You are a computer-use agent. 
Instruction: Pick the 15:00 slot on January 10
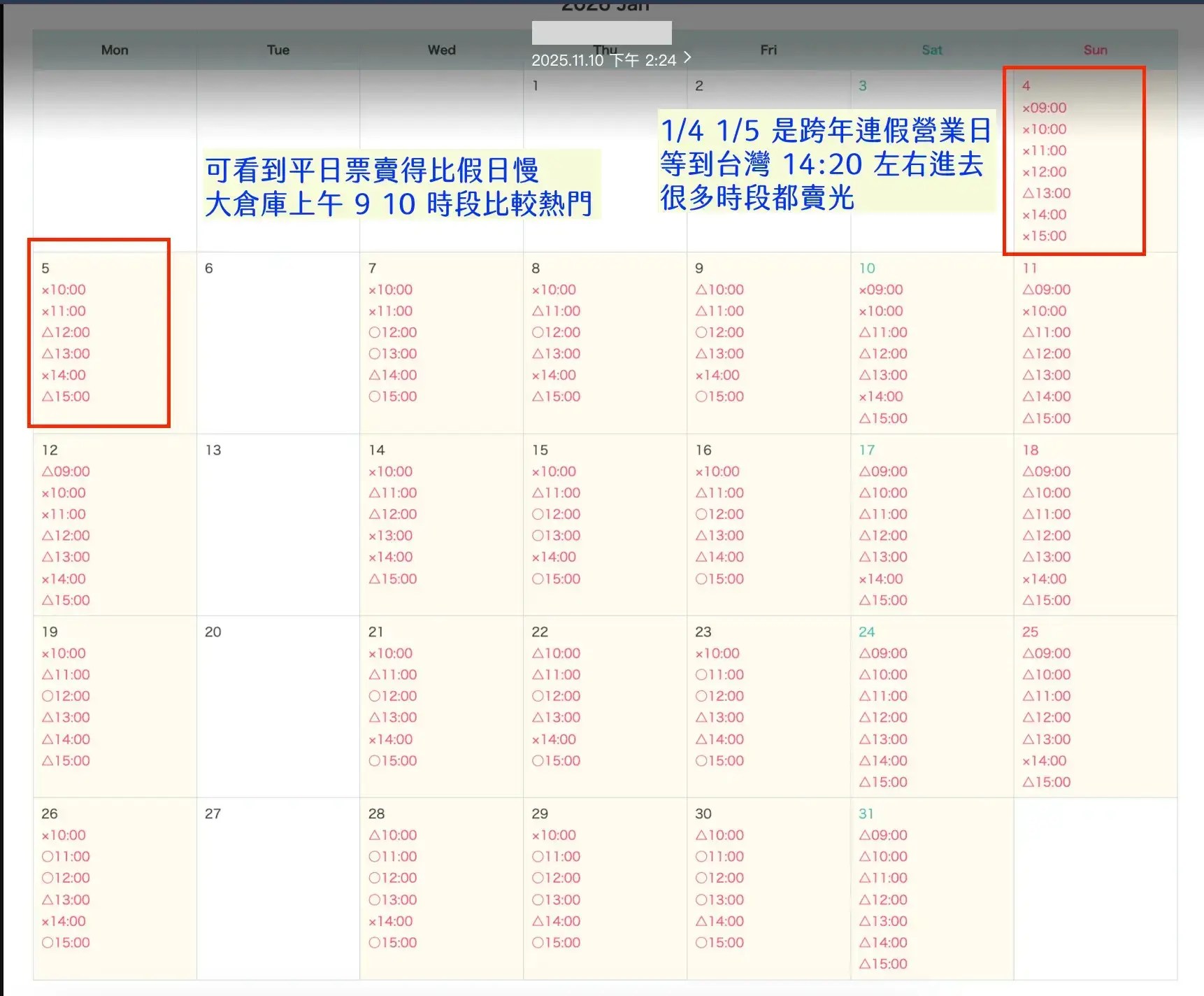tap(883, 418)
